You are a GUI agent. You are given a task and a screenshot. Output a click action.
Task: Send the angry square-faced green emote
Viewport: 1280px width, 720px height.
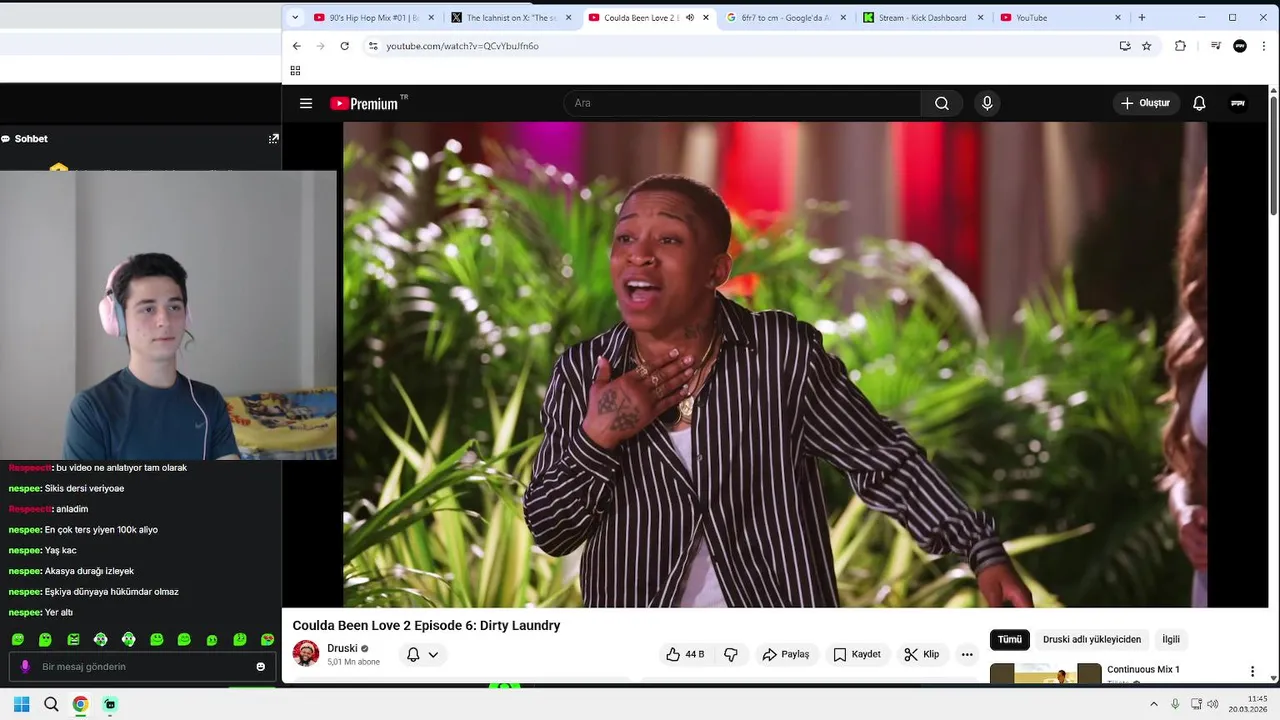(73, 639)
